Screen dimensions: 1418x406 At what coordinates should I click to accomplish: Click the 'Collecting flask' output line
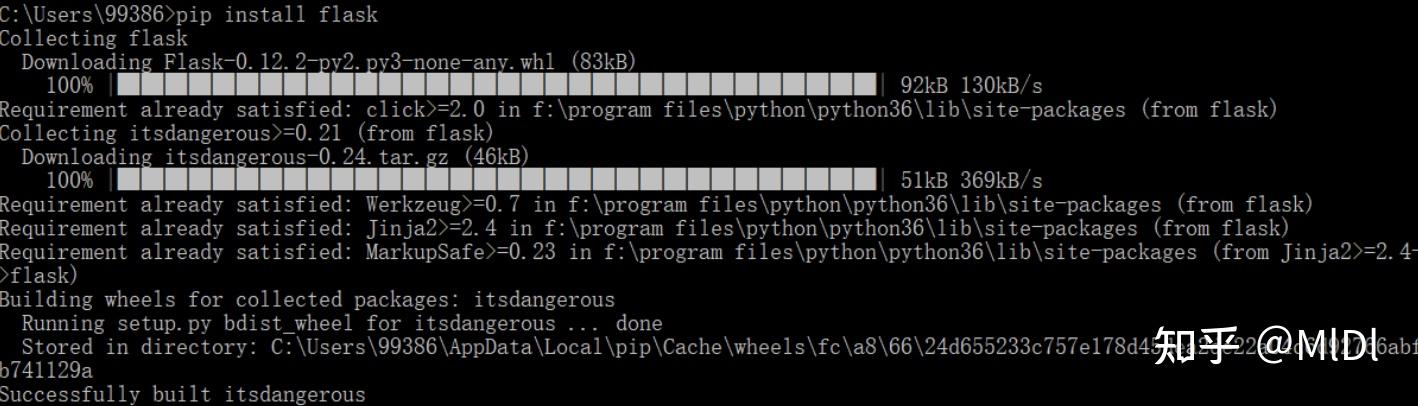pos(94,38)
